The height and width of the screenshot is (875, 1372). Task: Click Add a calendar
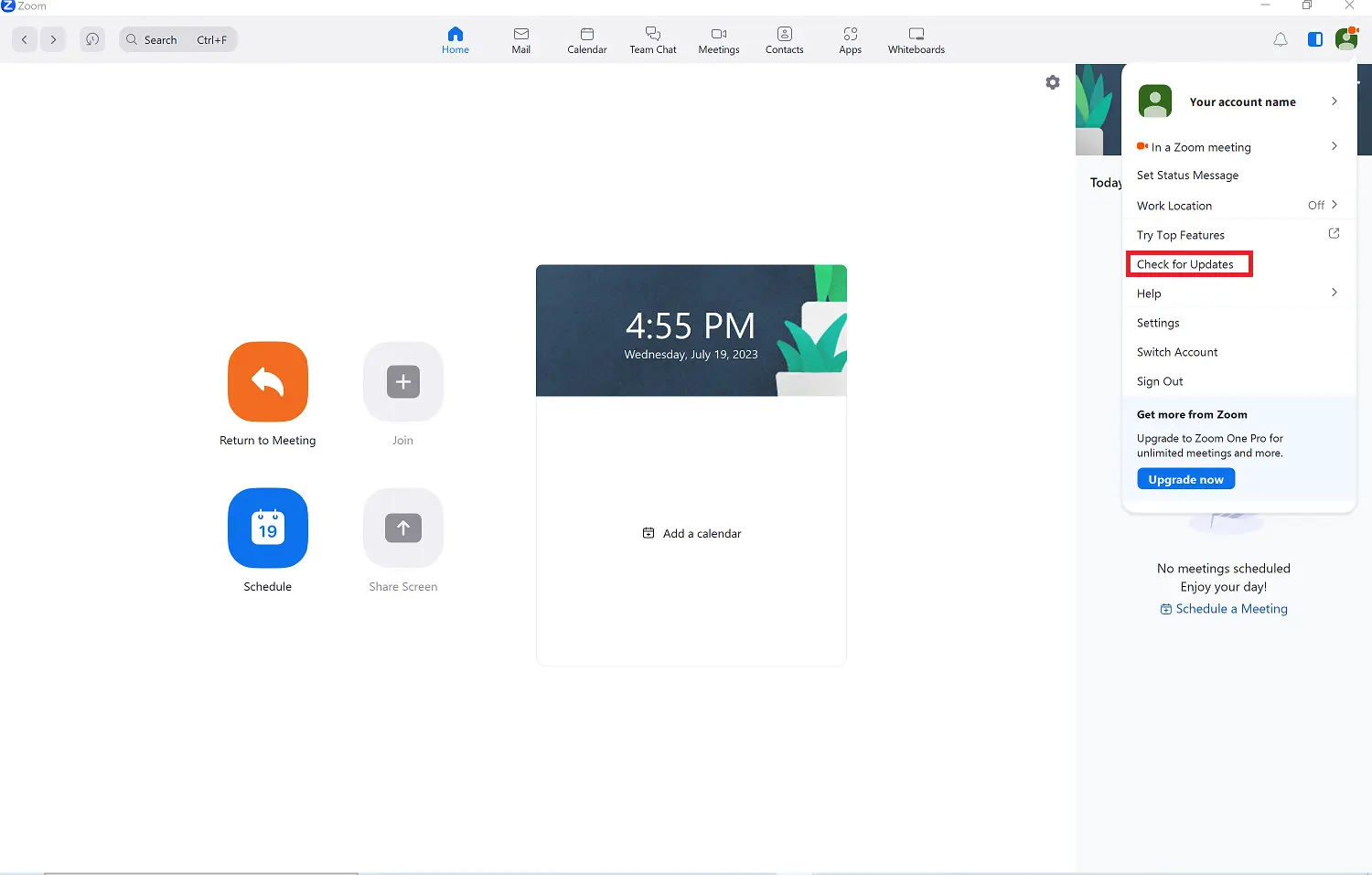point(692,533)
